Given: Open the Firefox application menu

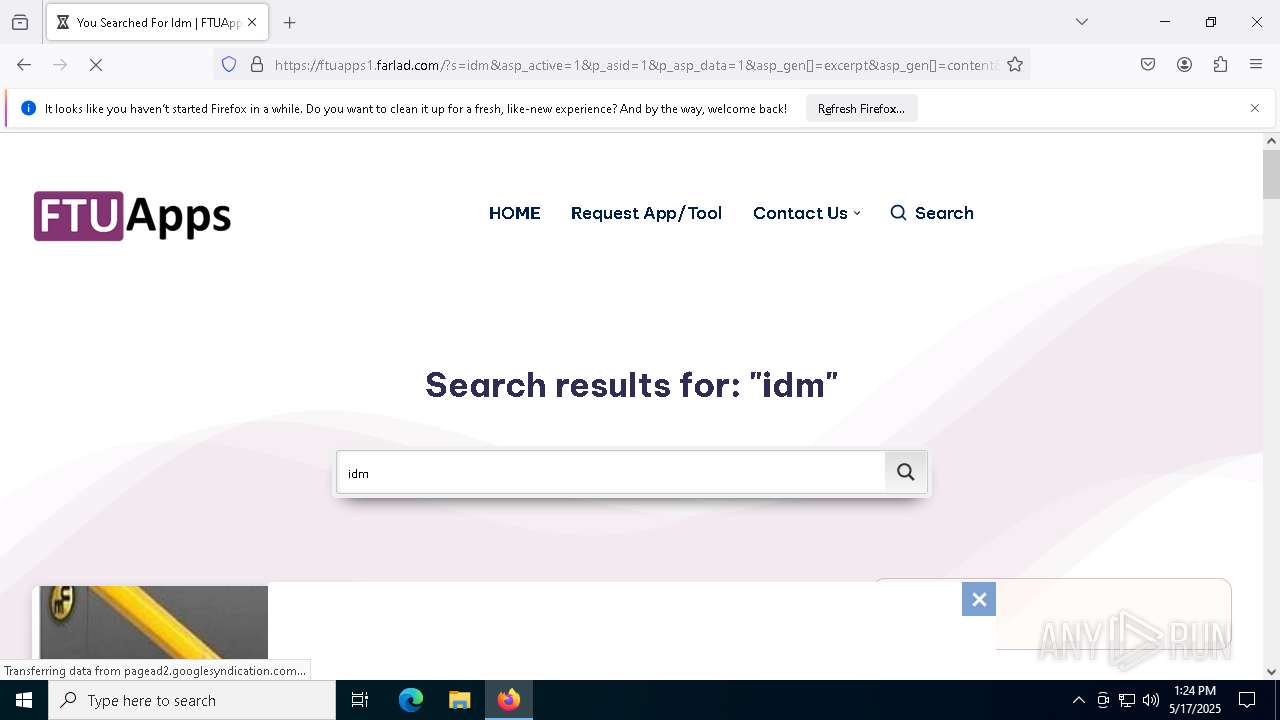Looking at the screenshot, I should coord(1256,64).
